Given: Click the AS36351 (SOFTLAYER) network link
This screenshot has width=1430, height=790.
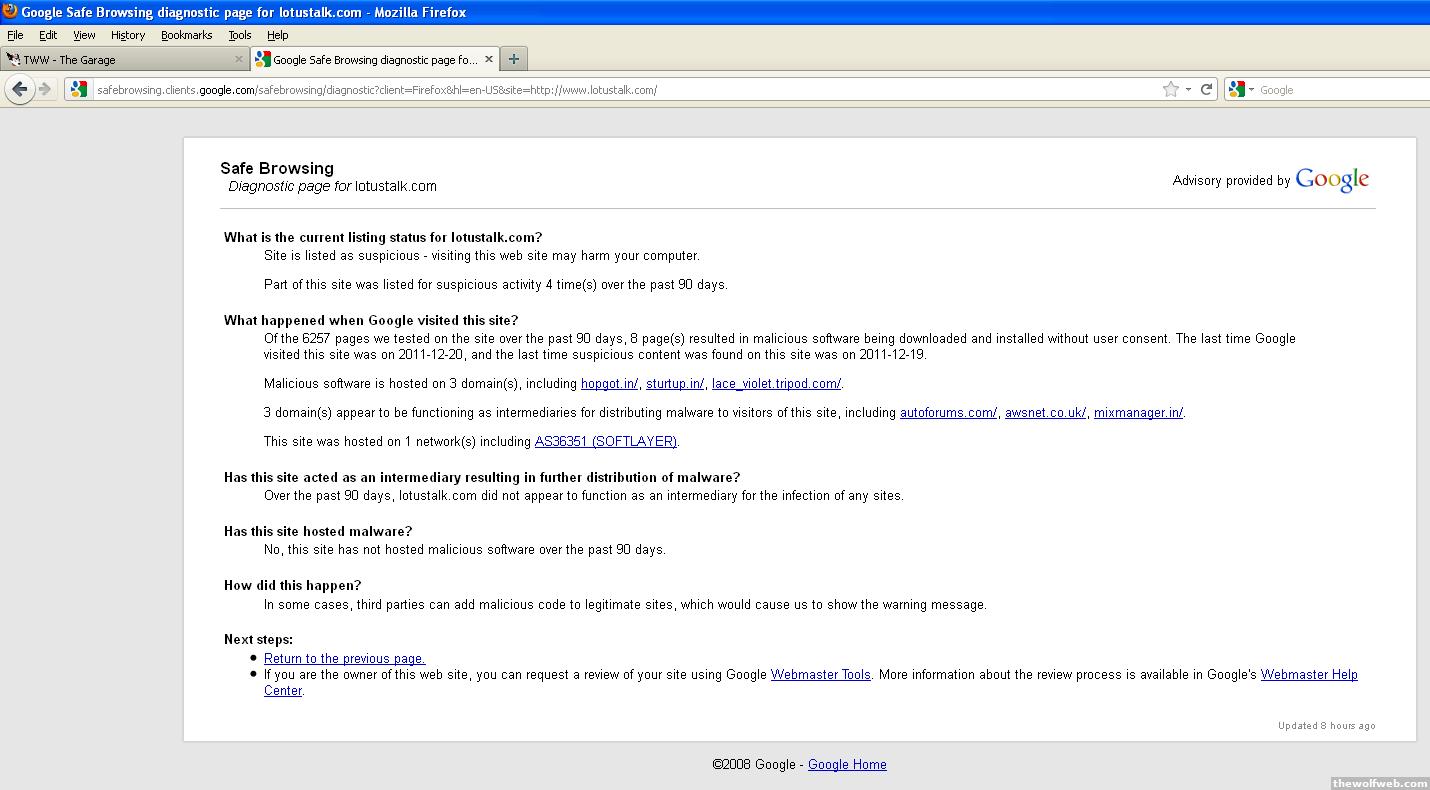Looking at the screenshot, I should pos(605,441).
